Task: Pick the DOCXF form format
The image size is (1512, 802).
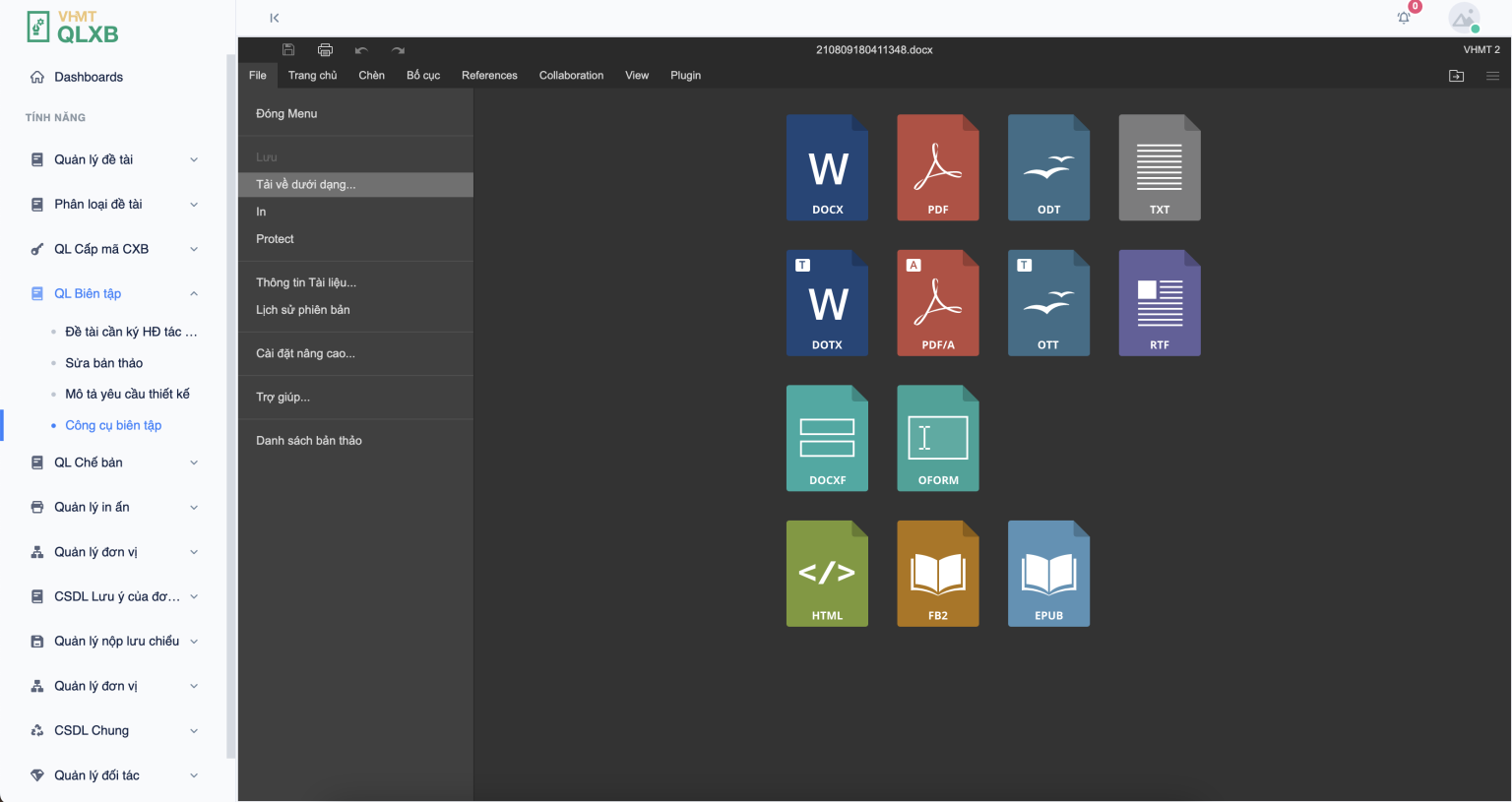Action: tap(827, 438)
